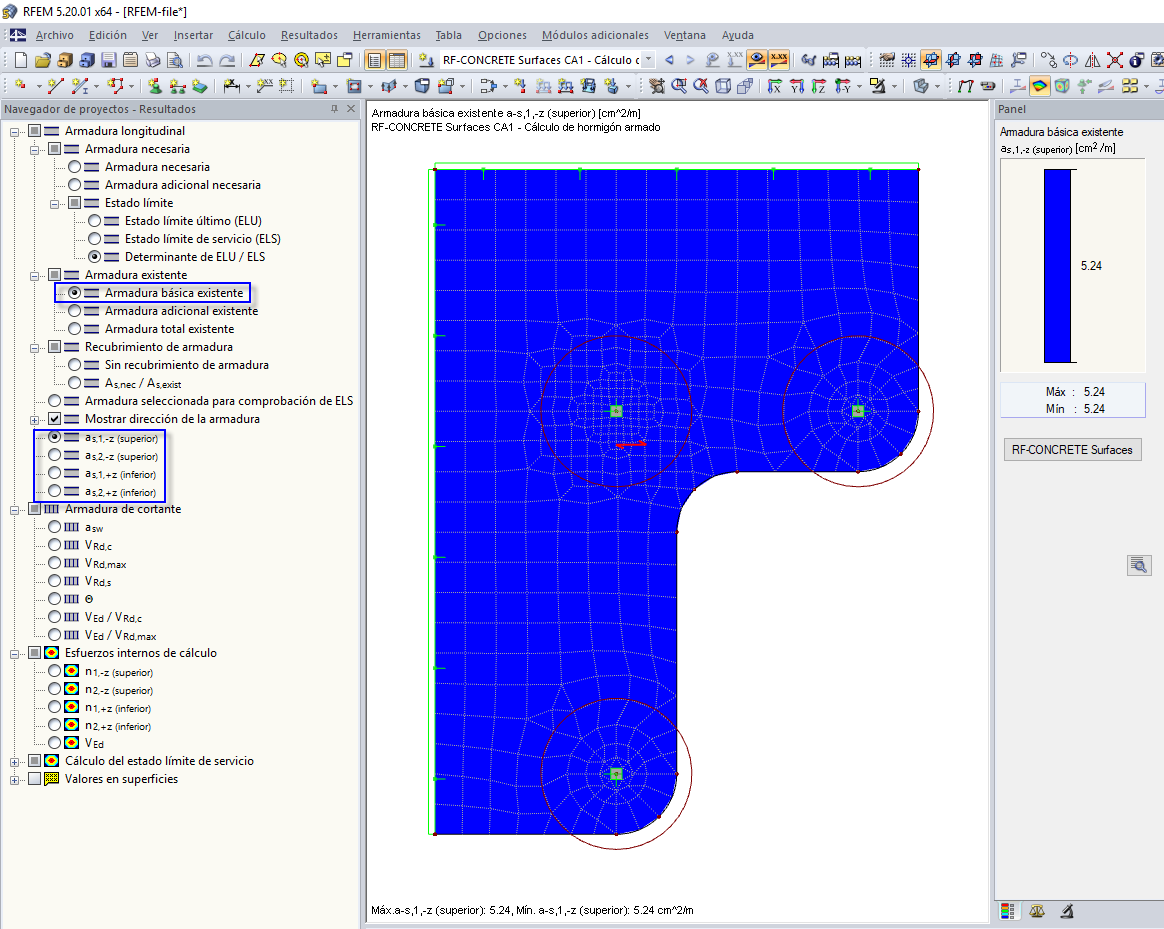Toggle Mostrar dirección de la armadura checkbox
The width and height of the screenshot is (1164, 929).
tap(54, 419)
